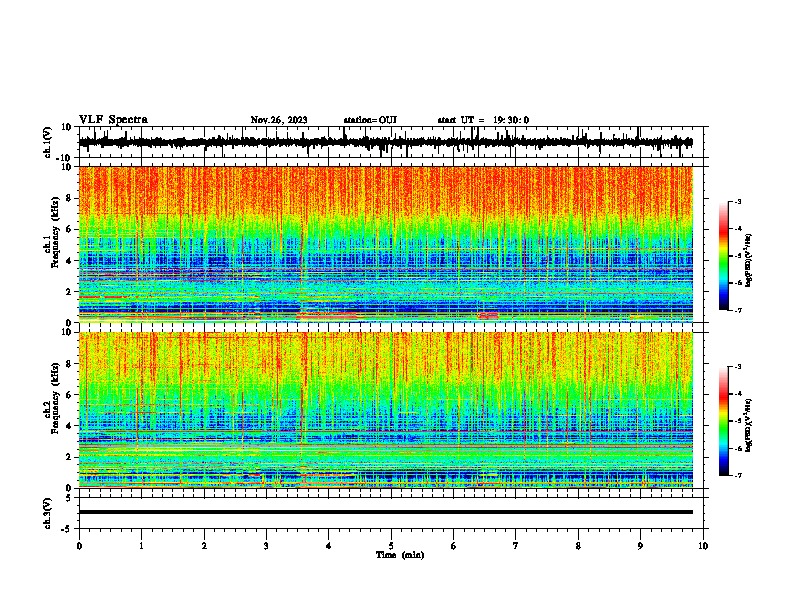The width and height of the screenshot is (792, 612).
Task: Click the "station=OUI" header label
Action: (370, 120)
